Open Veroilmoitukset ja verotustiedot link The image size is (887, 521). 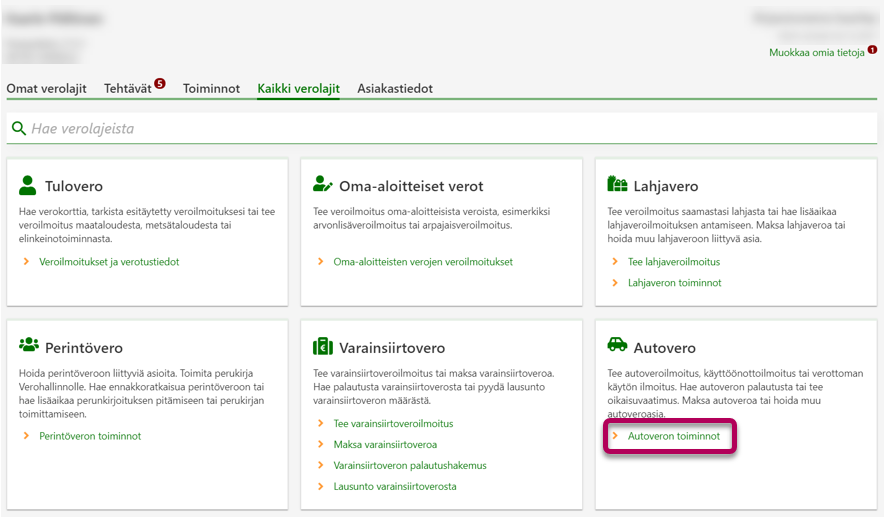coord(109,262)
